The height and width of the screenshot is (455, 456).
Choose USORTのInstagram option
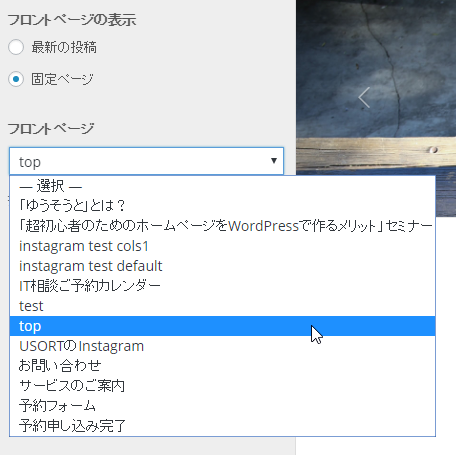[222, 346]
